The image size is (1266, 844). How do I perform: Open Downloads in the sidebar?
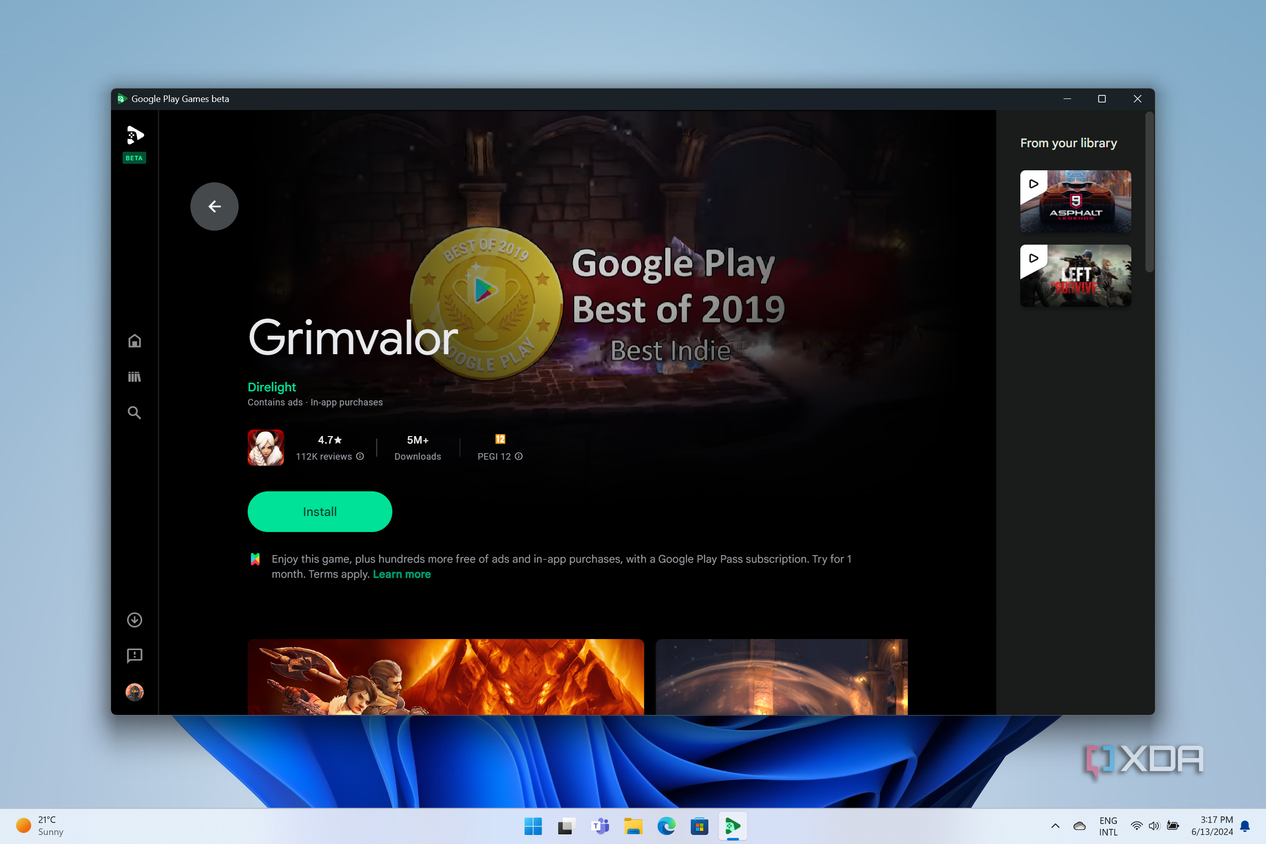[x=134, y=620]
